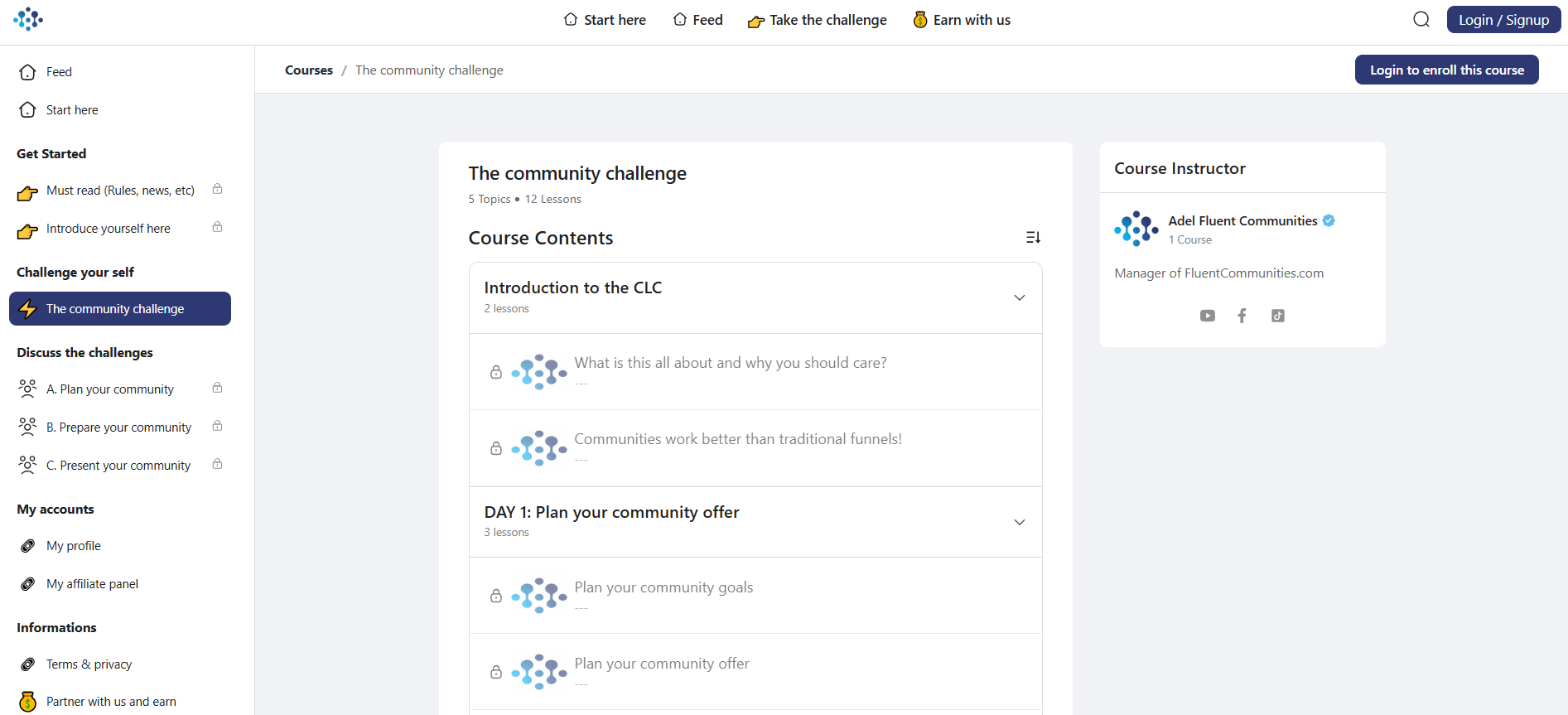This screenshot has height=715, width=1568.
Task: Click lock icon beside Introduce yourself here
Action: click(x=217, y=227)
